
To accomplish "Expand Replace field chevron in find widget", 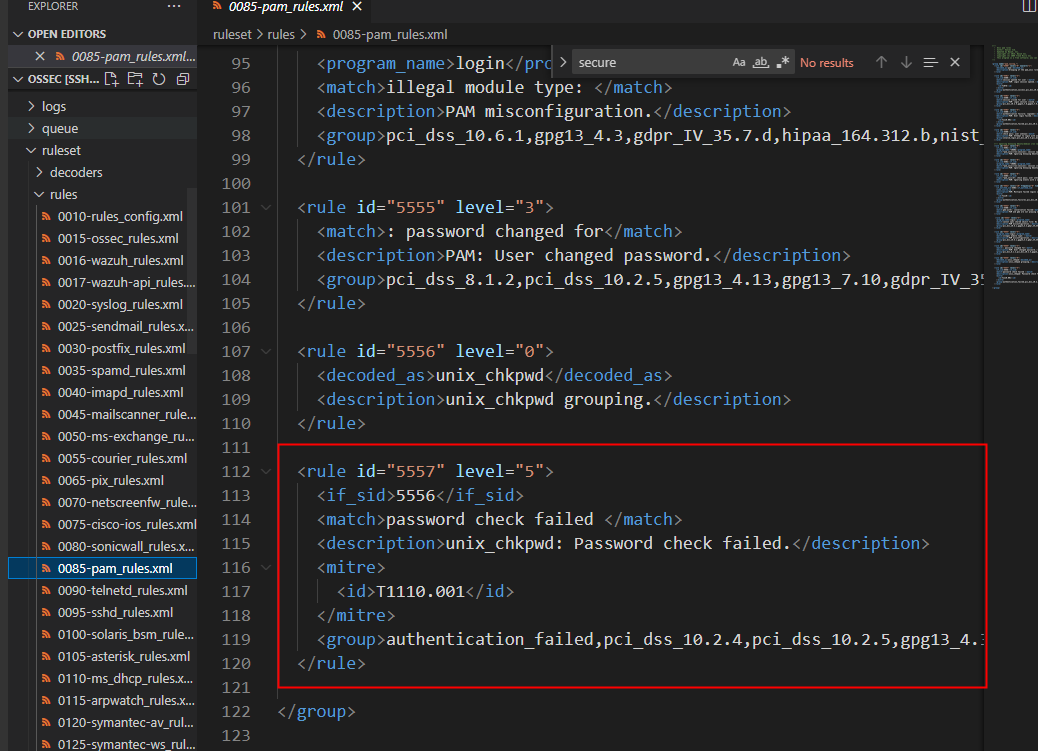I will tap(563, 62).
